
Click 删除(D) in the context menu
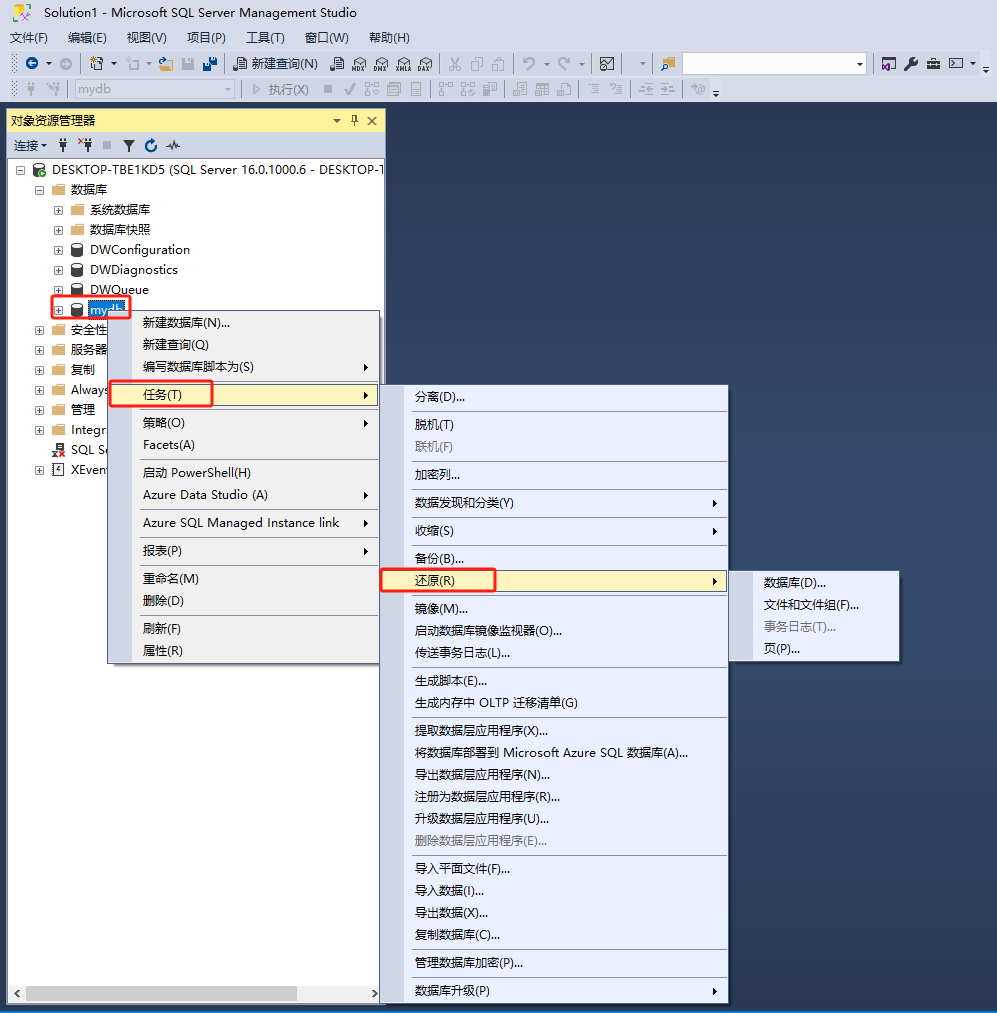[x=244, y=600]
